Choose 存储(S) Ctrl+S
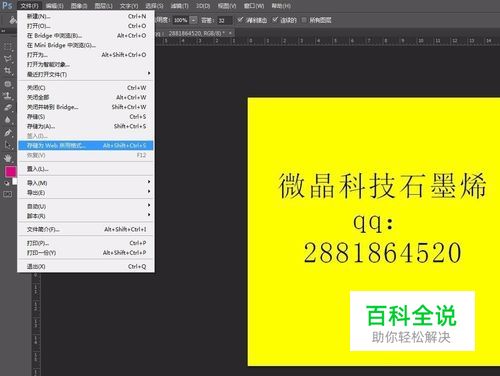Viewport: 500px width, 376px height. (86, 117)
